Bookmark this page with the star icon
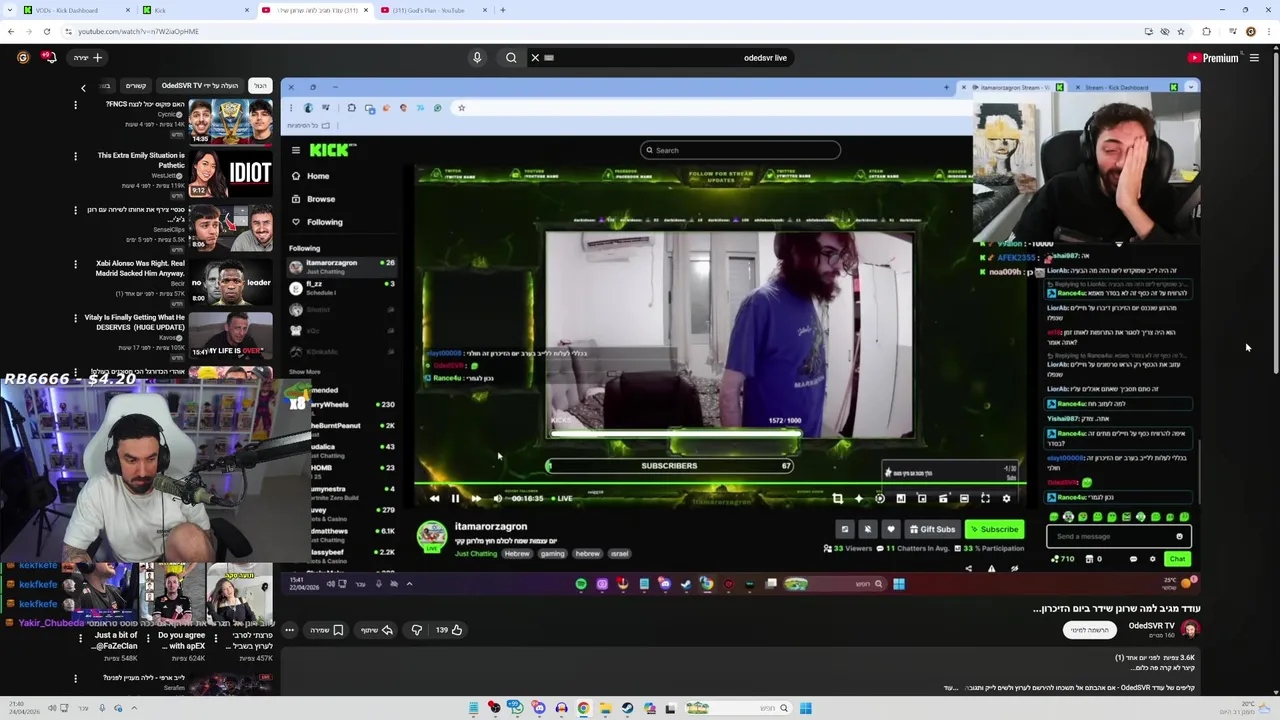Viewport: 1280px width, 720px height. (x=1181, y=31)
